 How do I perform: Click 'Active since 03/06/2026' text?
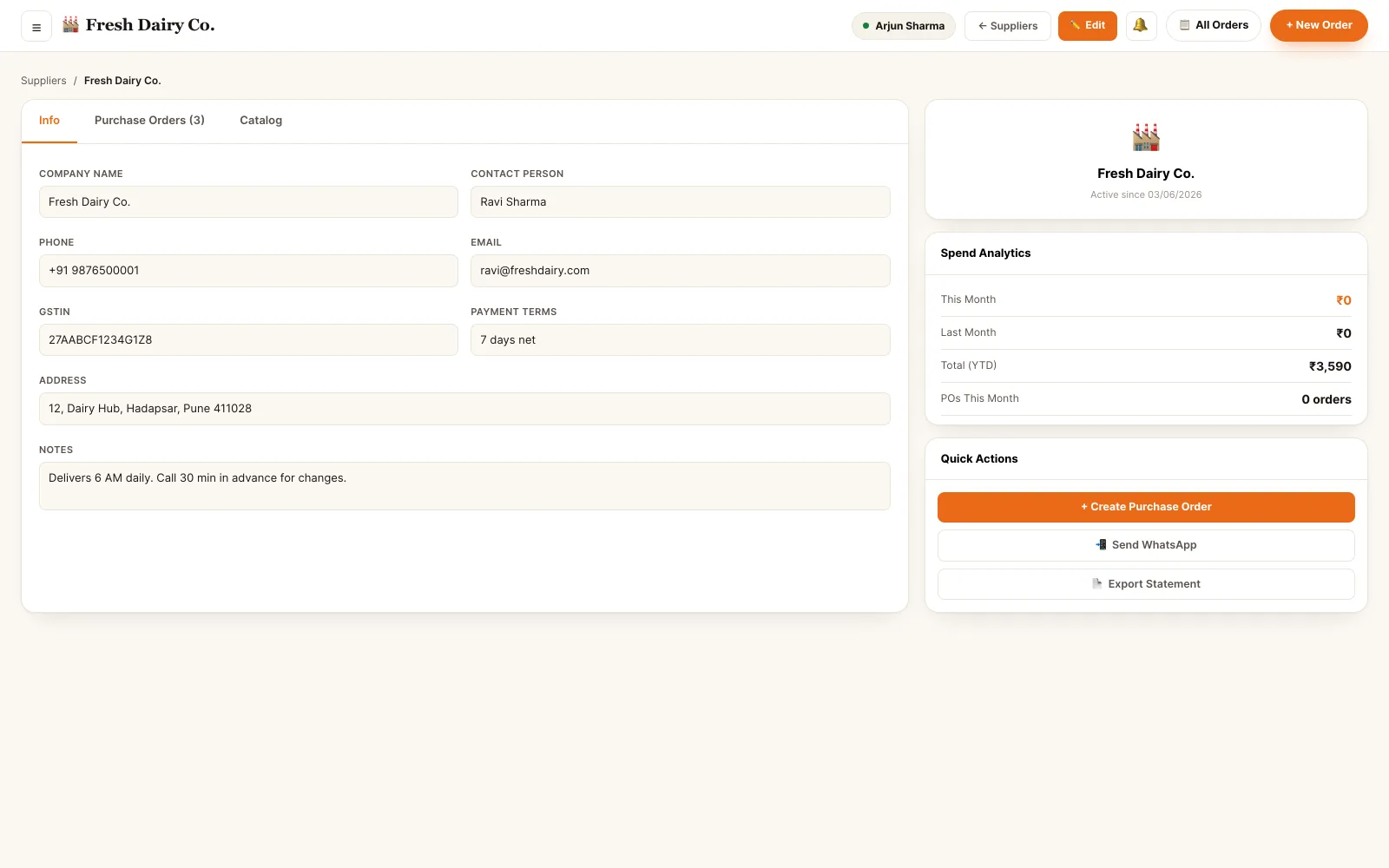pyautogui.click(x=1146, y=195)
